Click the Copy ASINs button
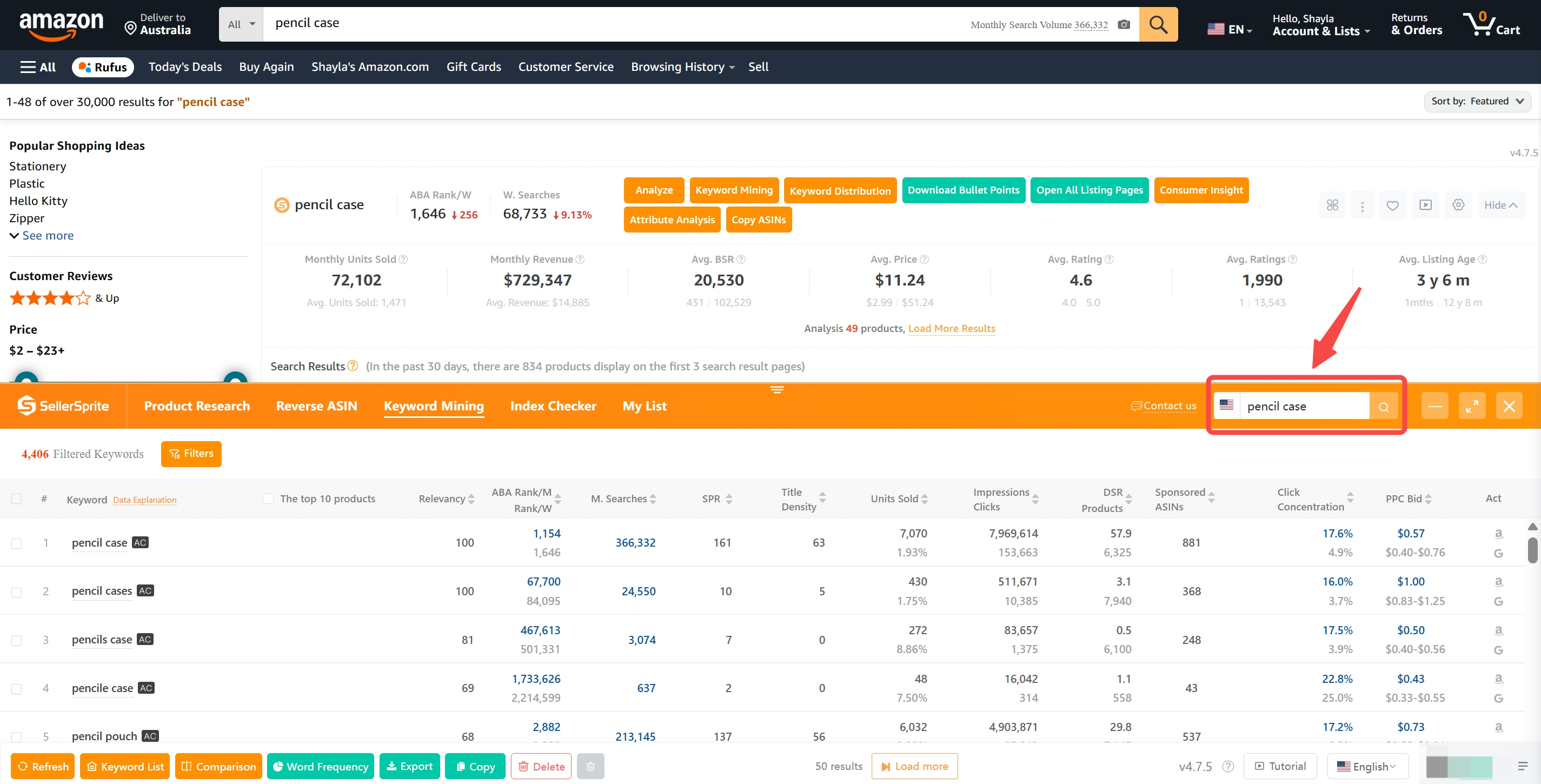1541x784 pixels. [759, 220]
